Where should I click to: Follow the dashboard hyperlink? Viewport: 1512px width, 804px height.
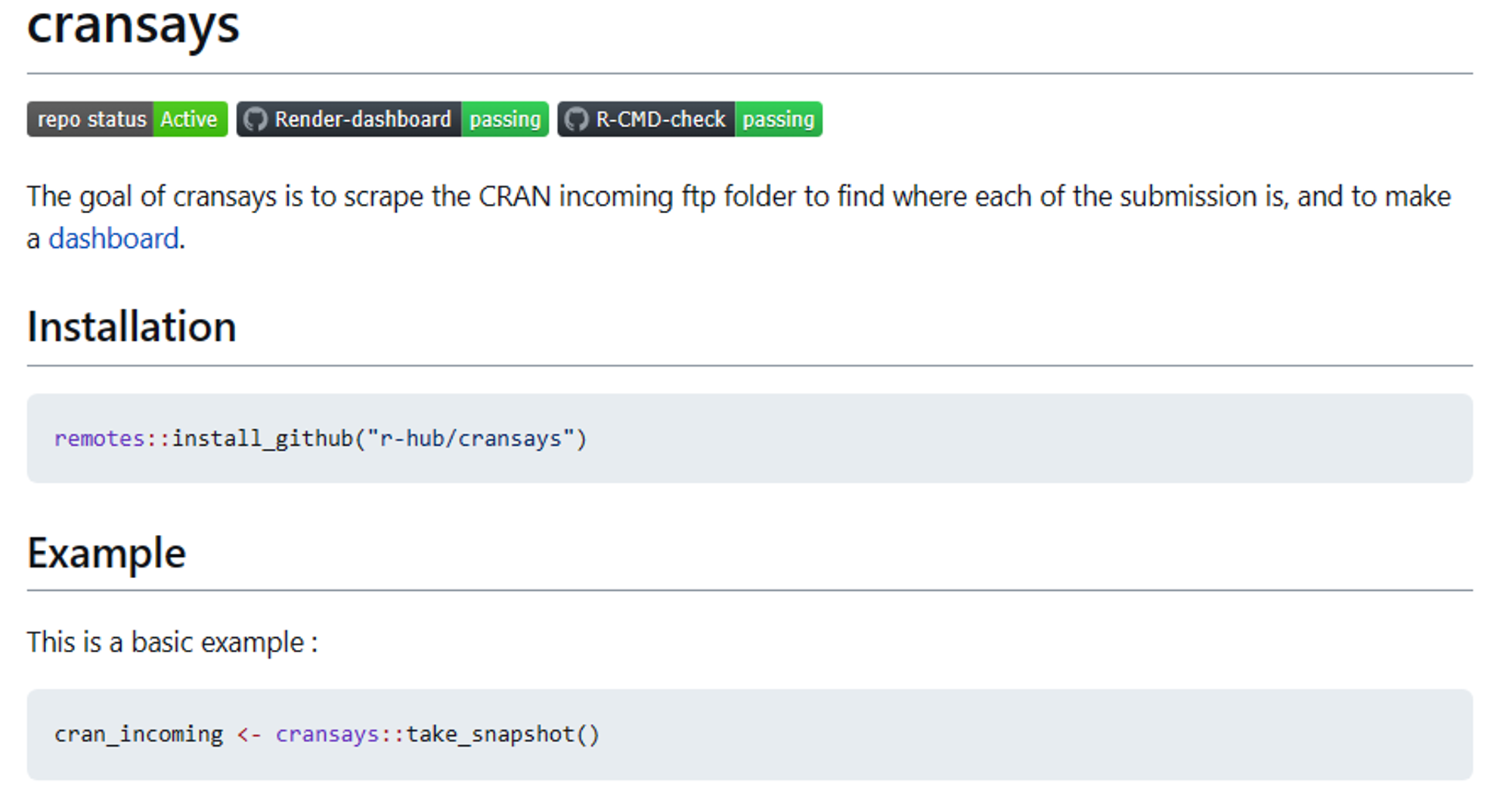(x=113, y=239)
